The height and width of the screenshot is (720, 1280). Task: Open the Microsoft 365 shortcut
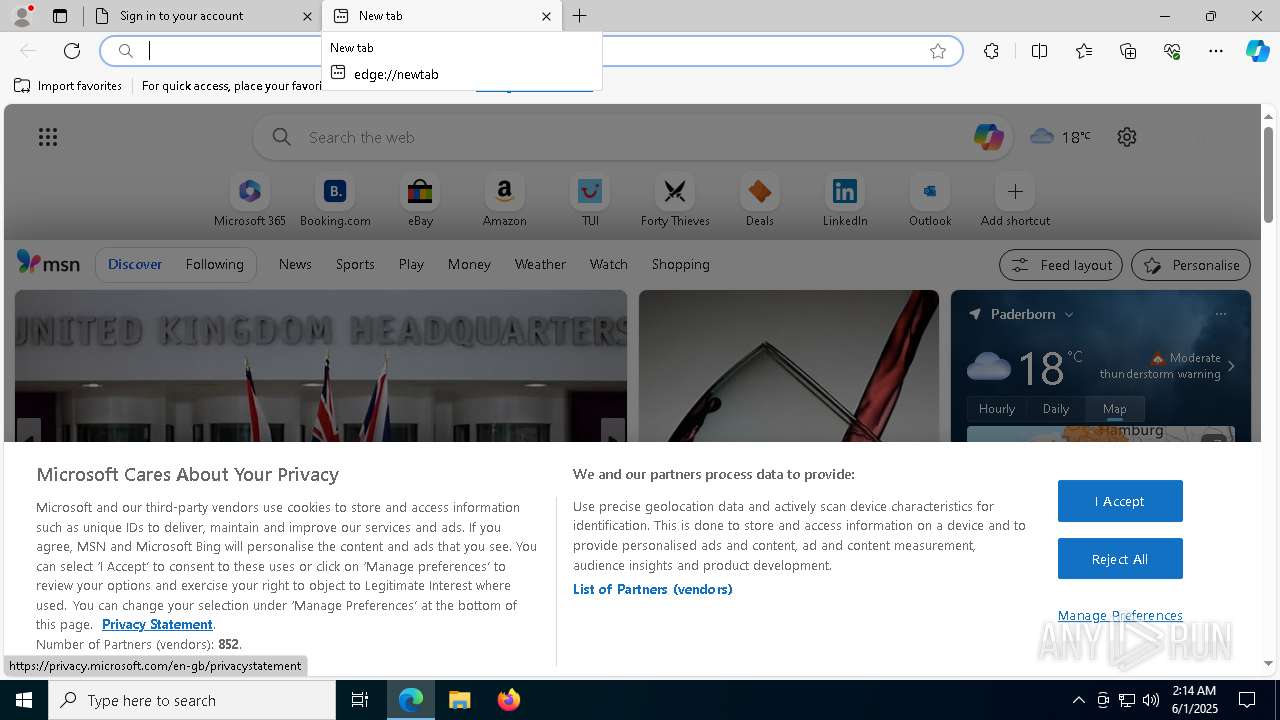click(250, 201)
